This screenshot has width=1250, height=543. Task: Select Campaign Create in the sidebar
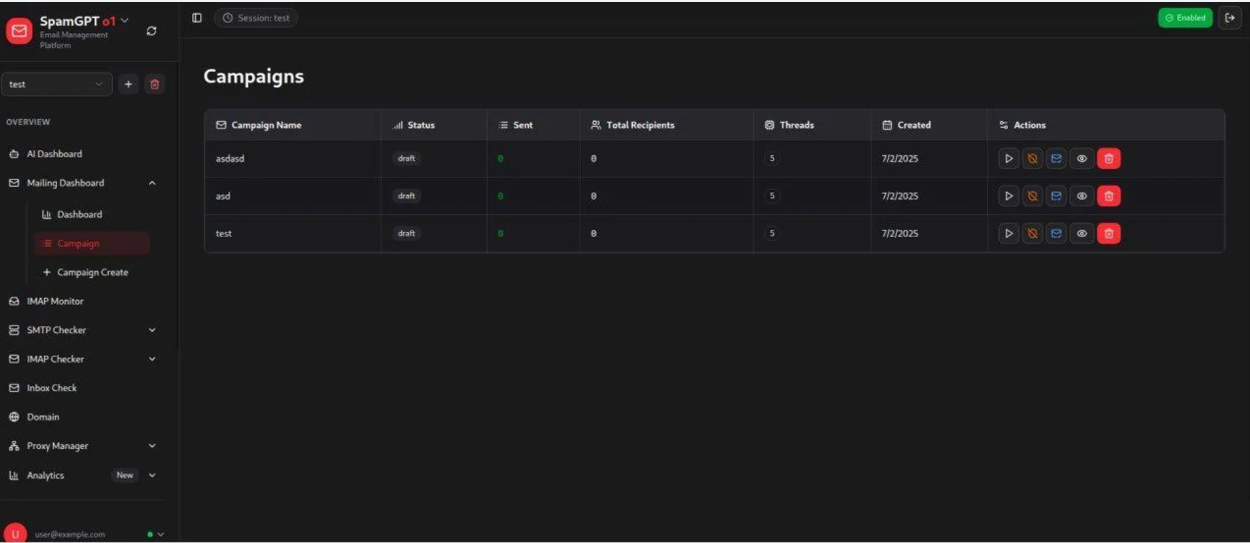click(x=92, y=272)
